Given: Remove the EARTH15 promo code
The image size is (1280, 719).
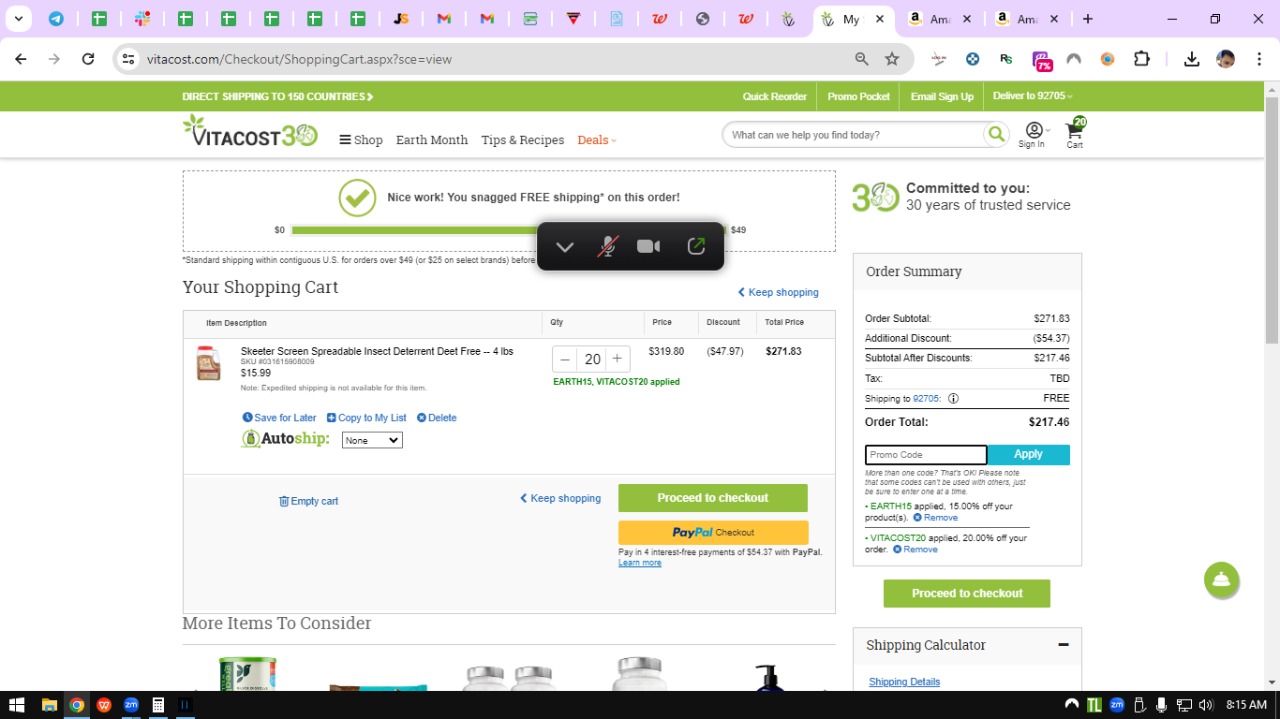Looking at the screenshot, I should tap(935, 518).
